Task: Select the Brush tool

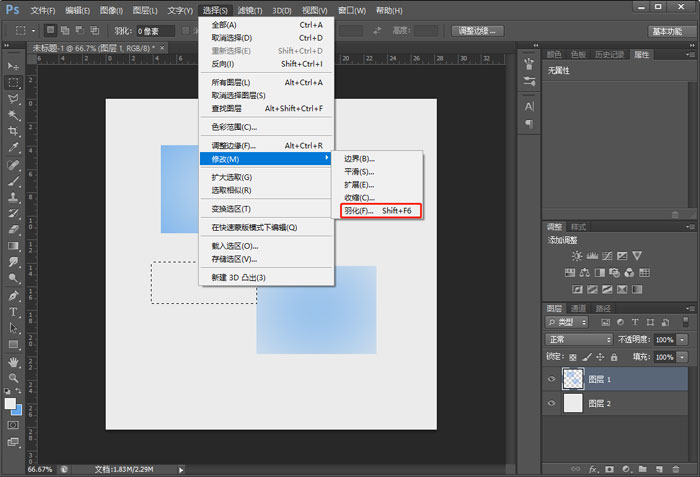Action: point(13,181)
